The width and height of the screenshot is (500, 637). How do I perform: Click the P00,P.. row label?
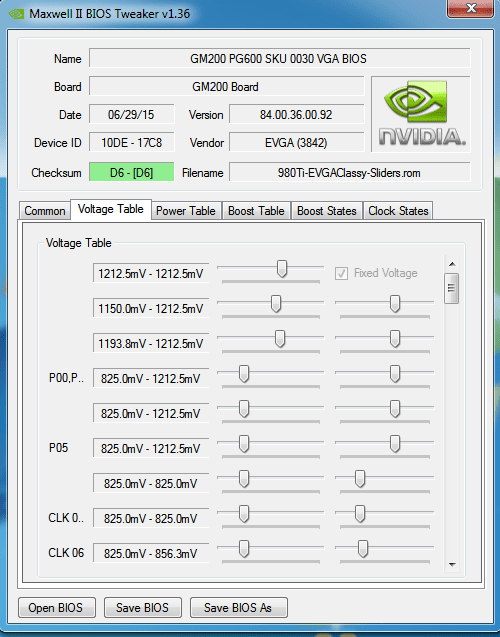[67, 378]
